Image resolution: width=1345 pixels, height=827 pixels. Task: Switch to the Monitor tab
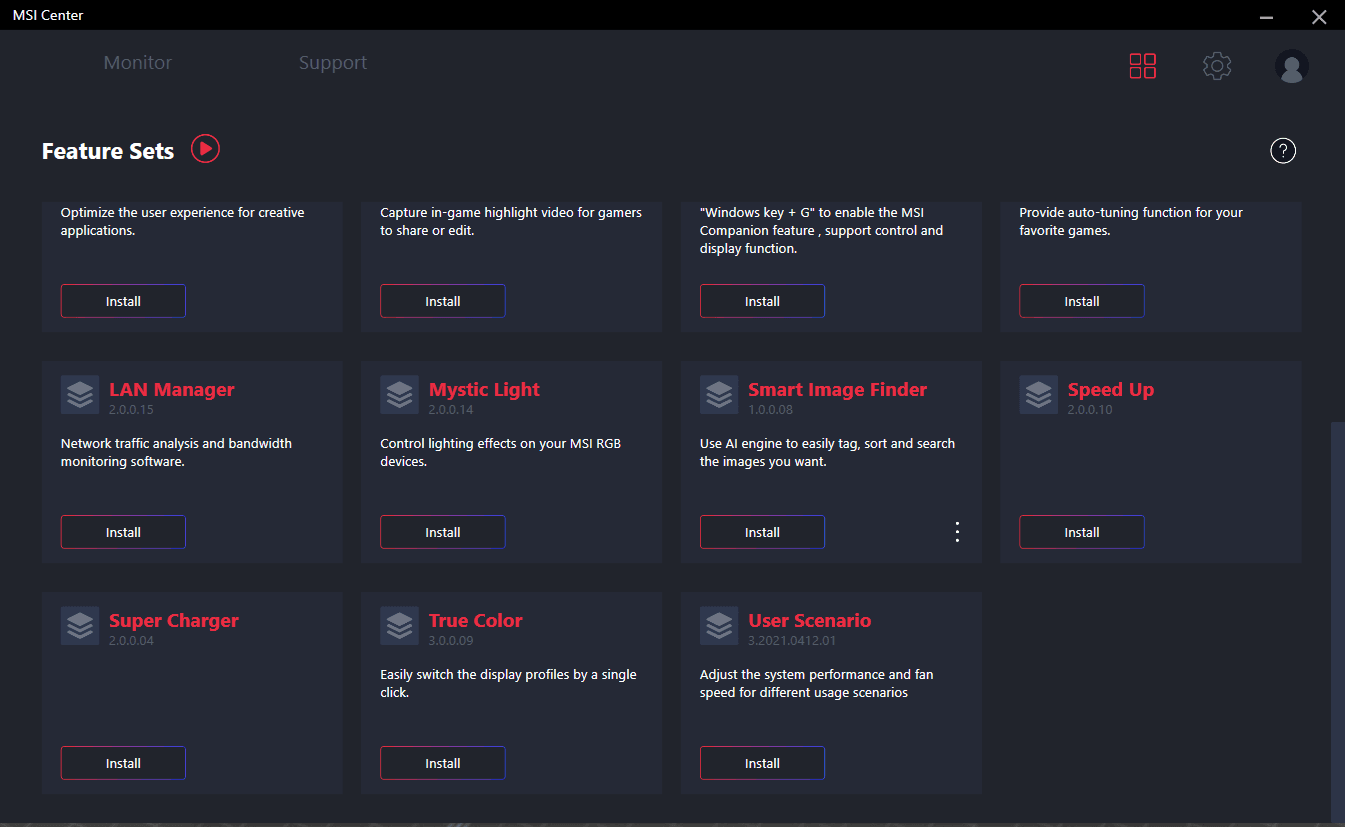tap(138, 63)
